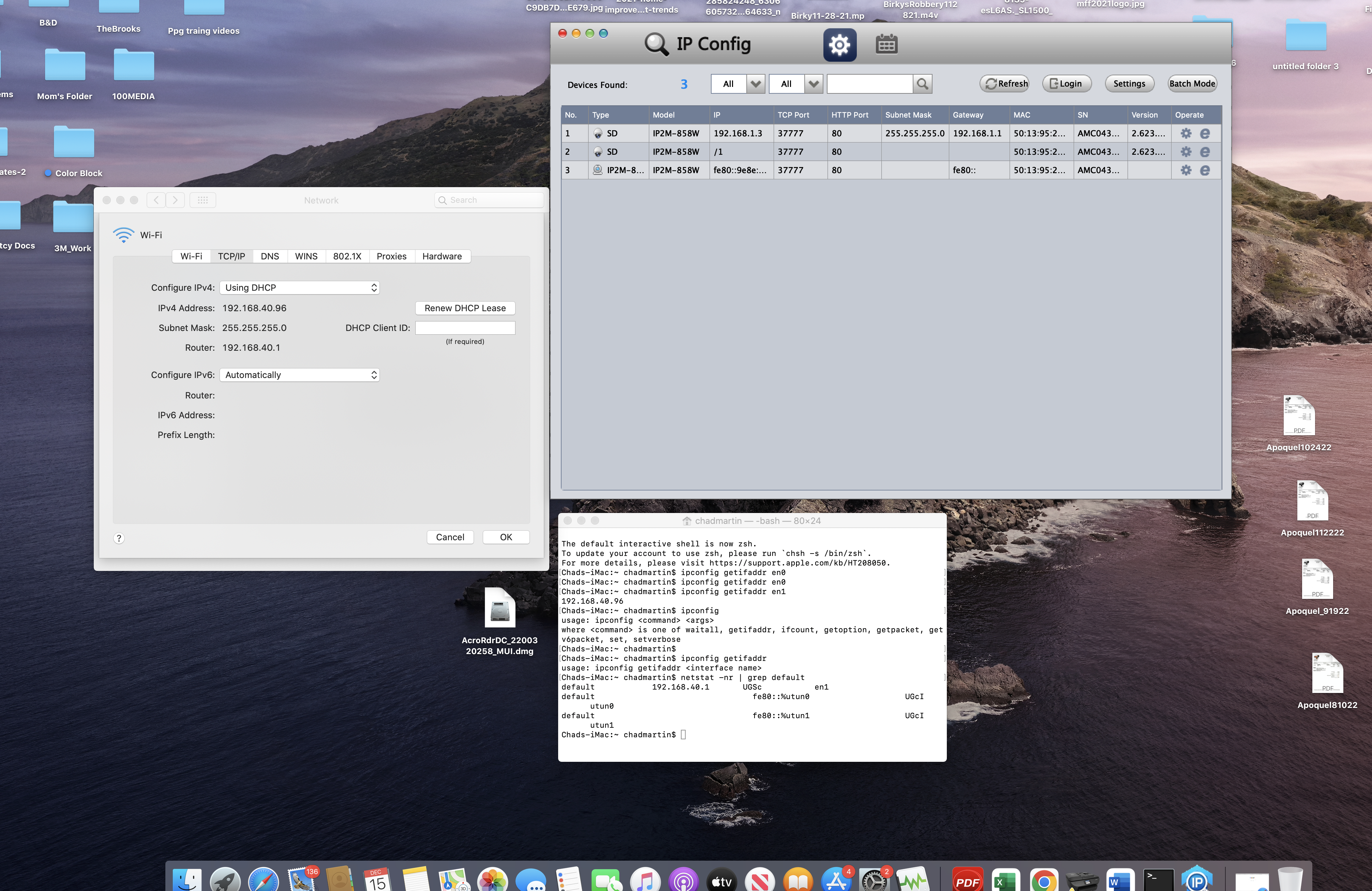Click gear icon for fe80:: device row
1372x891 pixels.
point(1186,170)
